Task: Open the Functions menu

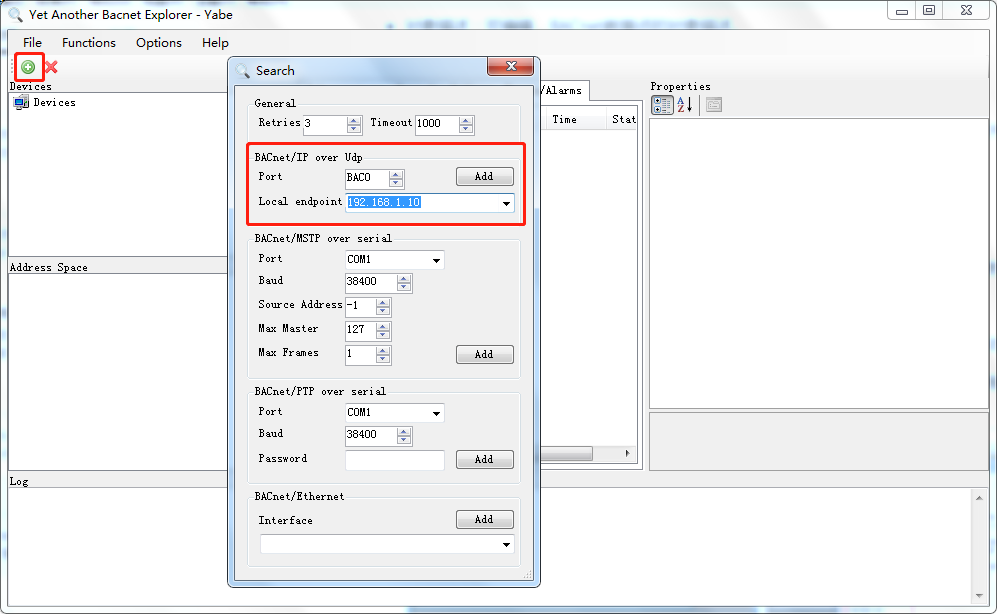Action: (89, 43)
